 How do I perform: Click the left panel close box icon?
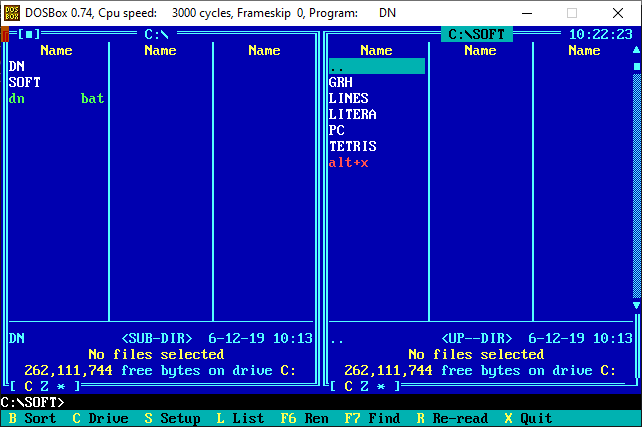pos(29,34)
